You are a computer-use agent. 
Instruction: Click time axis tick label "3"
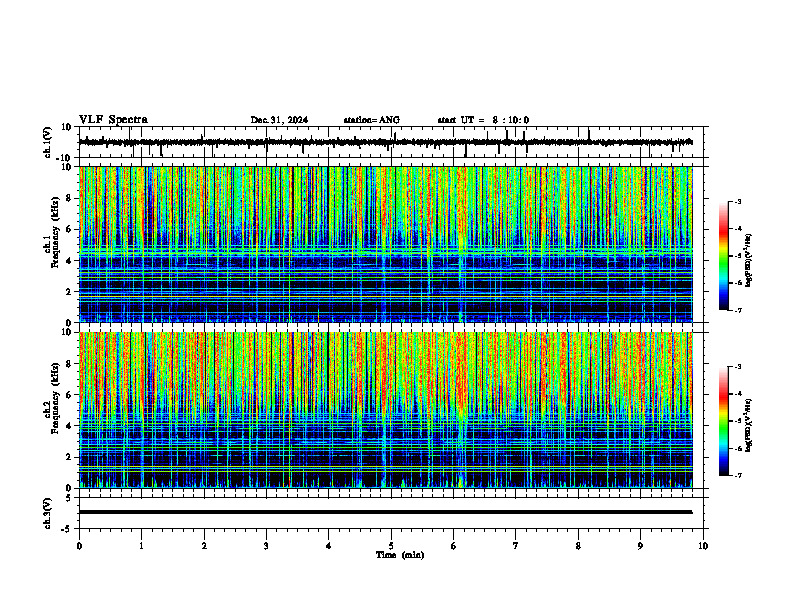tap(266, 546)
